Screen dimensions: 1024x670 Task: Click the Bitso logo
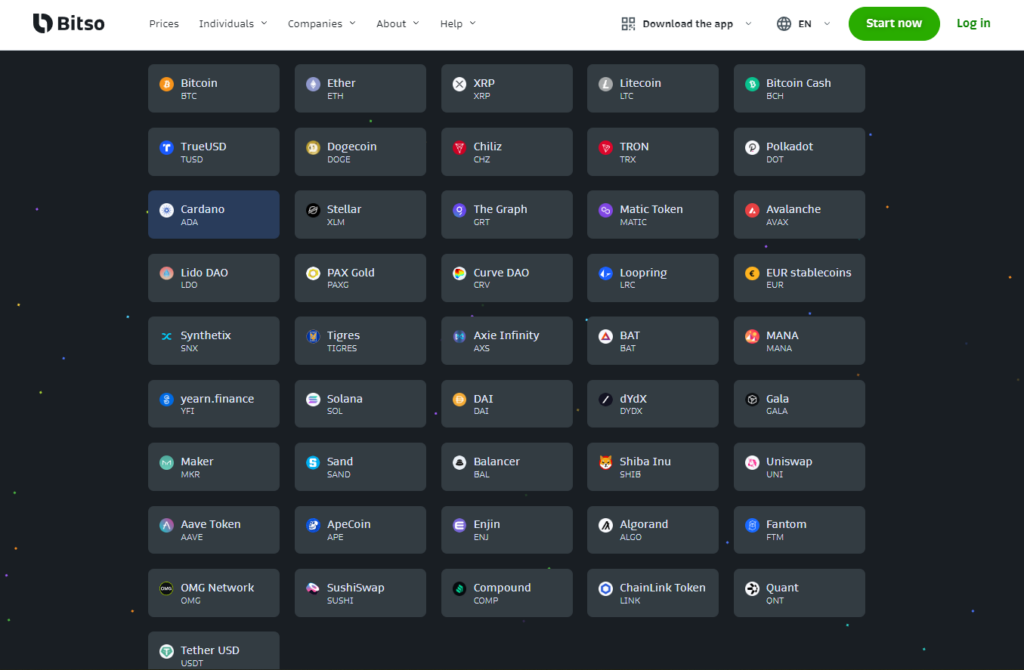coord(69,24)
